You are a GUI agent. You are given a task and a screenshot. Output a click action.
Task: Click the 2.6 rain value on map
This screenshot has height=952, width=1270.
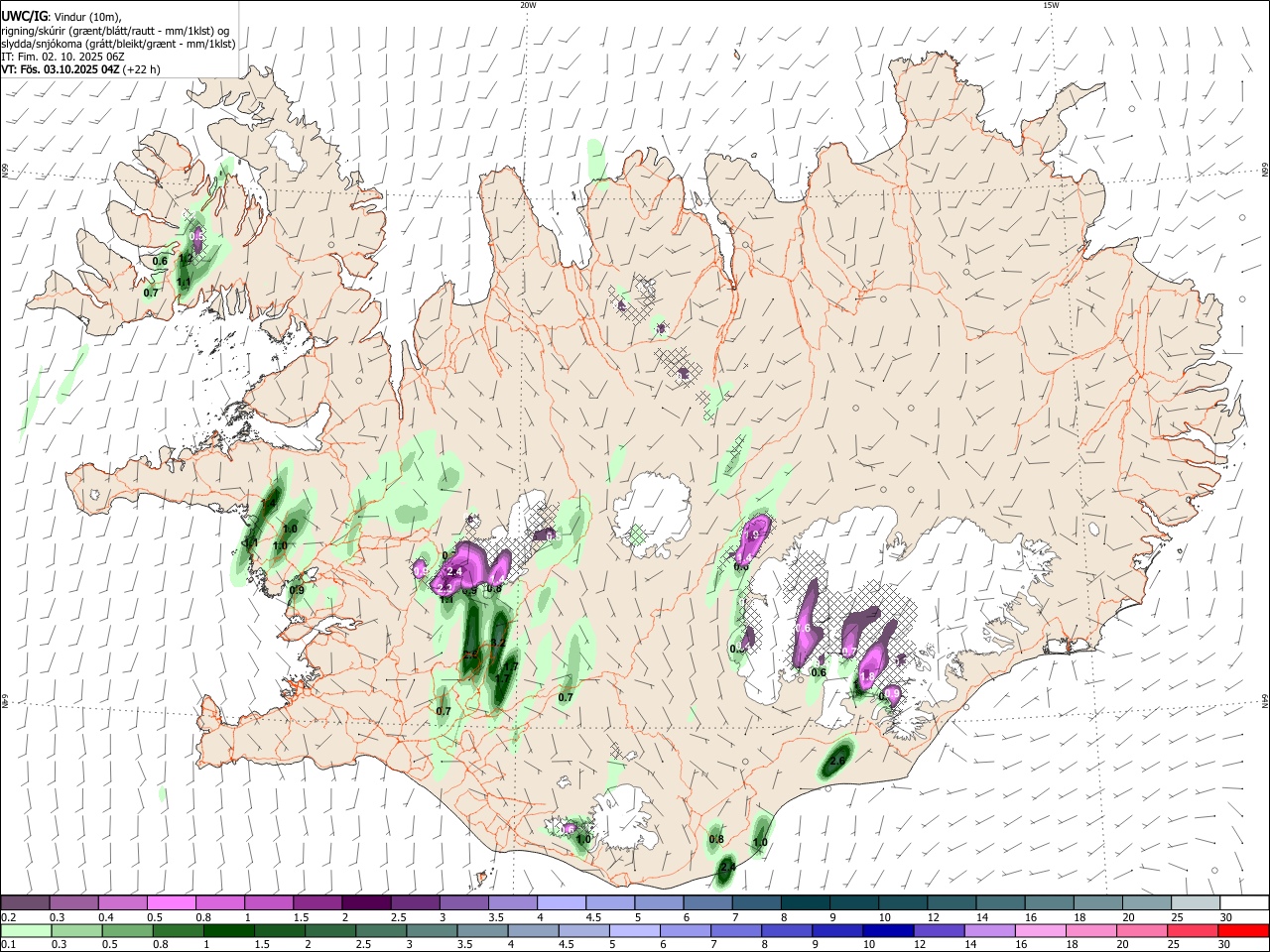tap(837, 762)
